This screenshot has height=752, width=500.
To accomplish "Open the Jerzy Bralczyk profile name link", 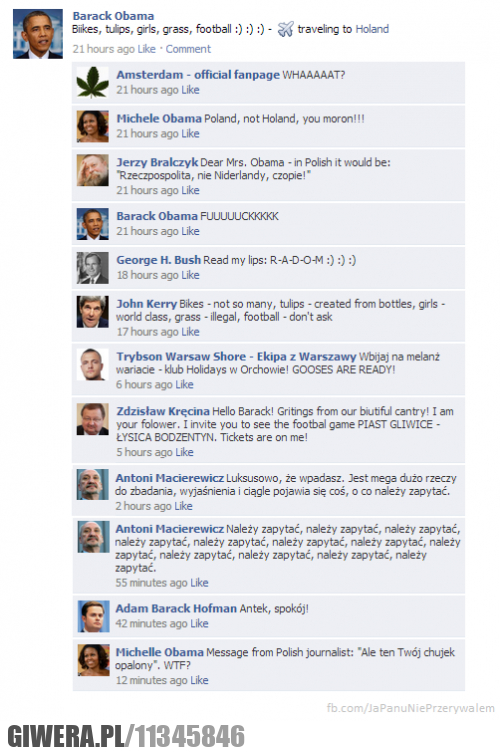I will pos(157,162).
